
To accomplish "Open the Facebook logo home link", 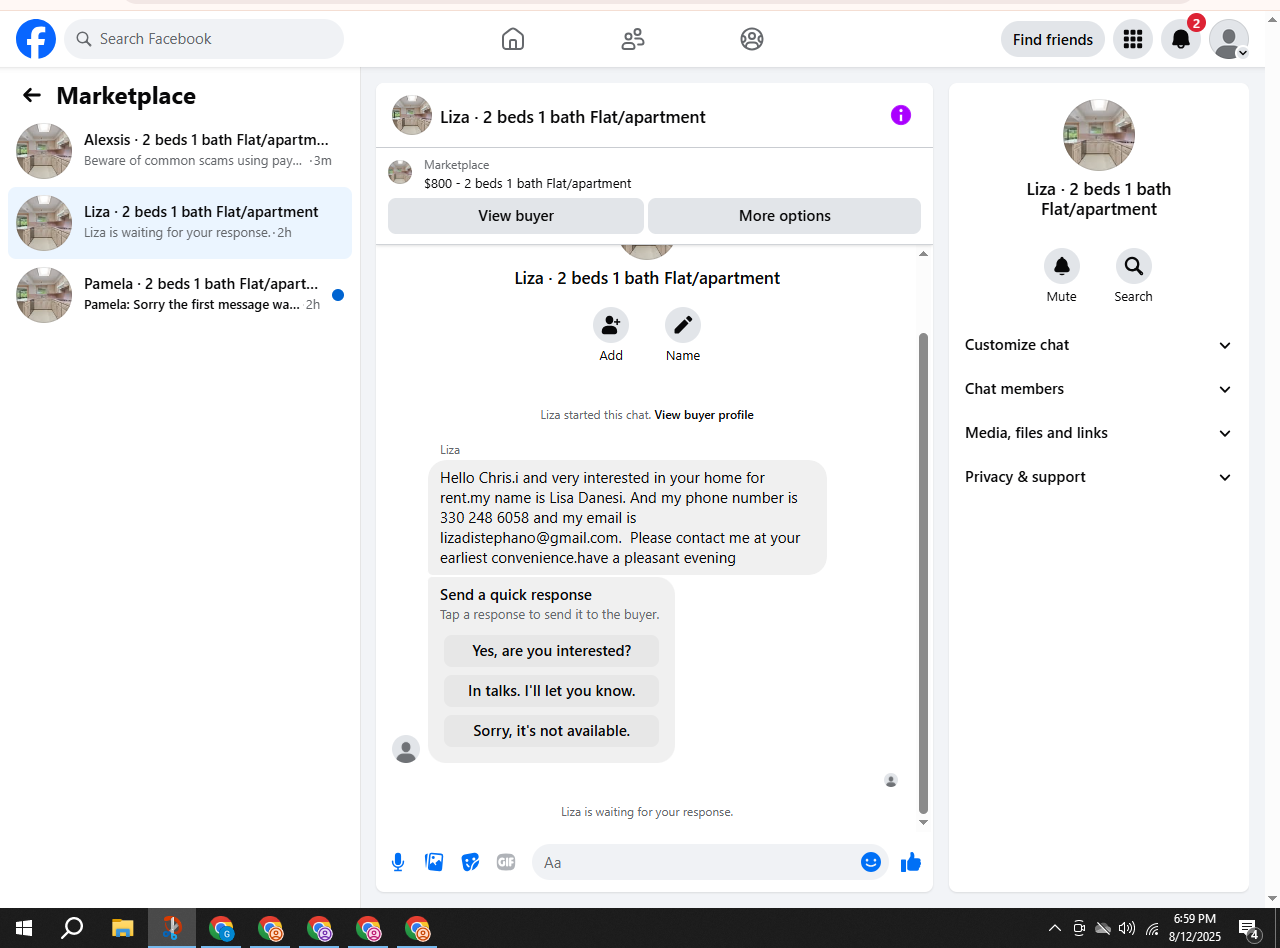I will coord(36,39).
